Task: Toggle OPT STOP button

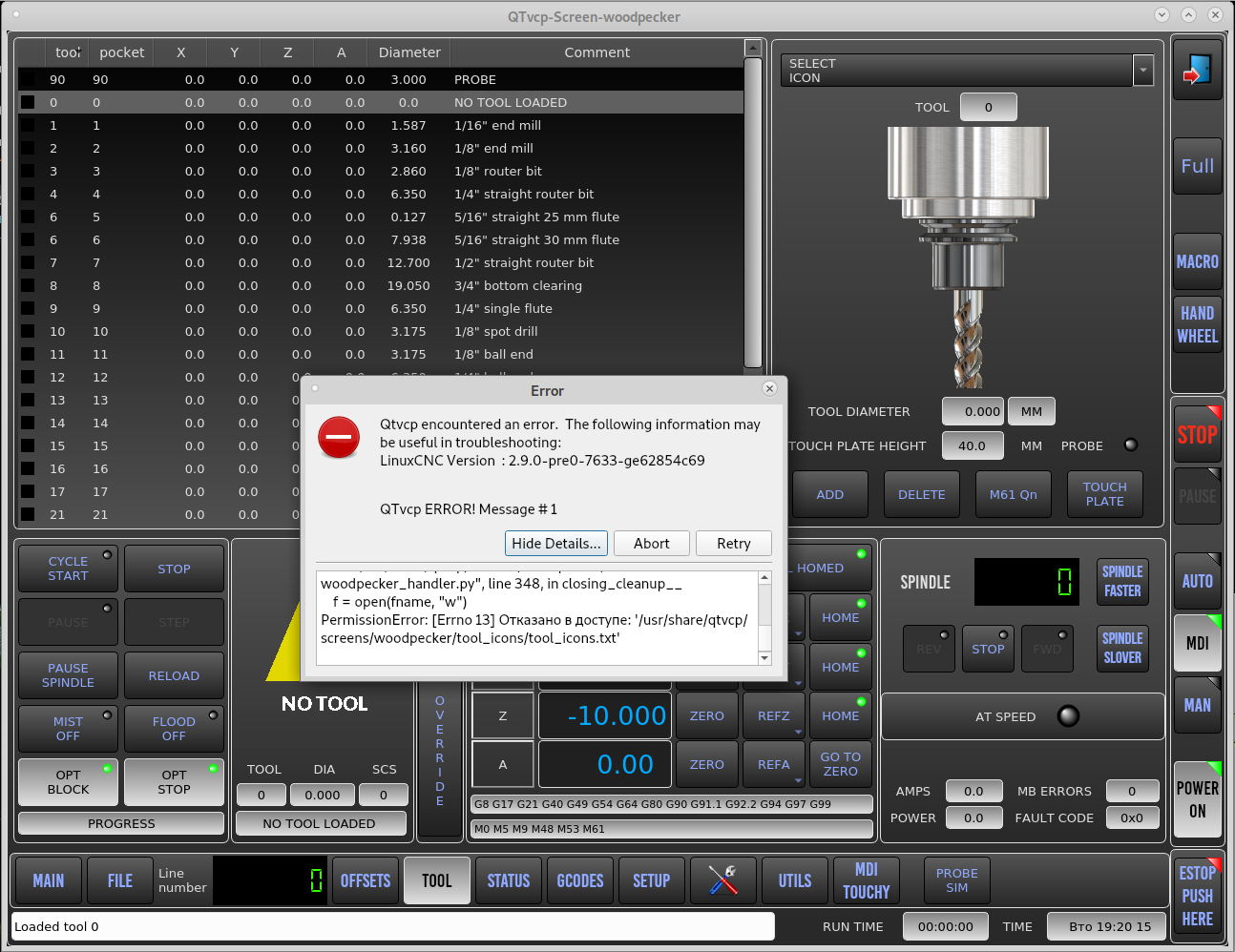Action: pyautogui.click(x=174, y=782)
